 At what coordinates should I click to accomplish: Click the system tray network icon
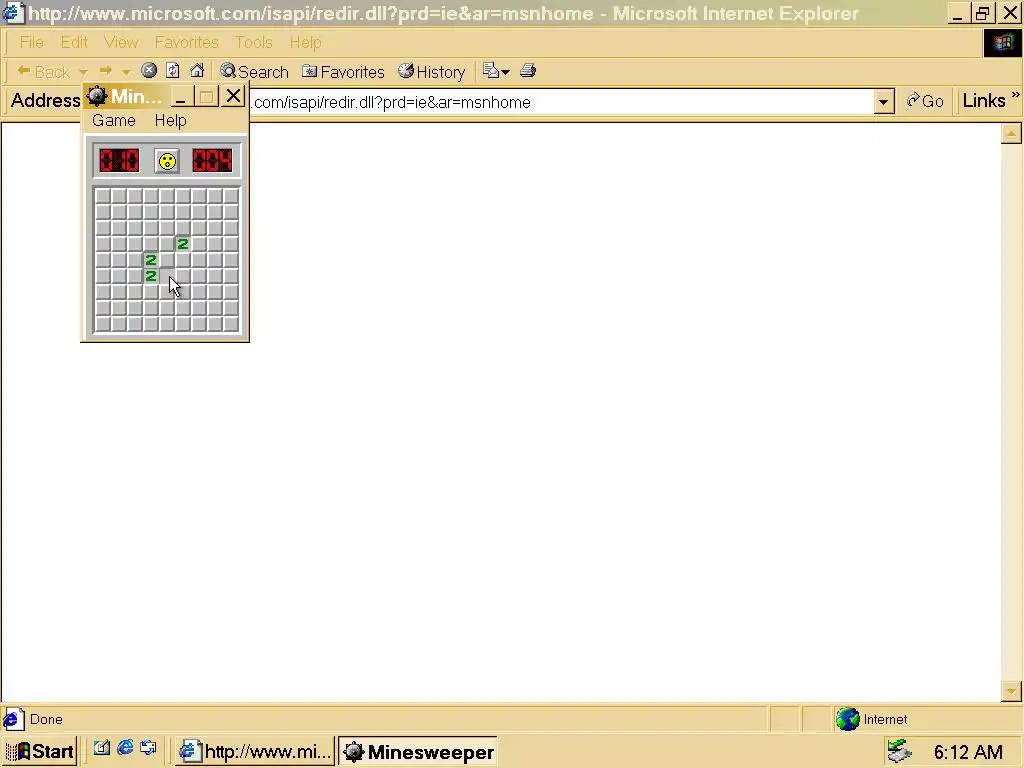pyautogui.click(x=900, y=751)
